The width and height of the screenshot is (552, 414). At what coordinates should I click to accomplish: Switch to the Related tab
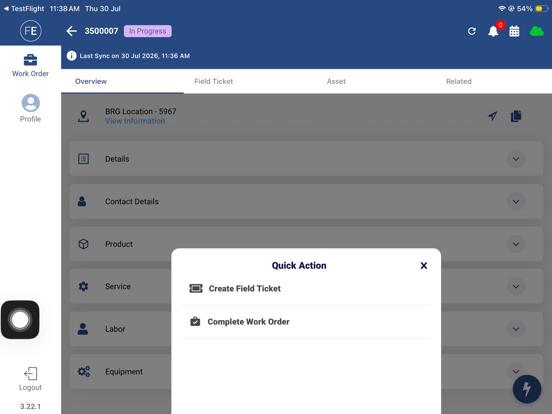tap(459, 81)
